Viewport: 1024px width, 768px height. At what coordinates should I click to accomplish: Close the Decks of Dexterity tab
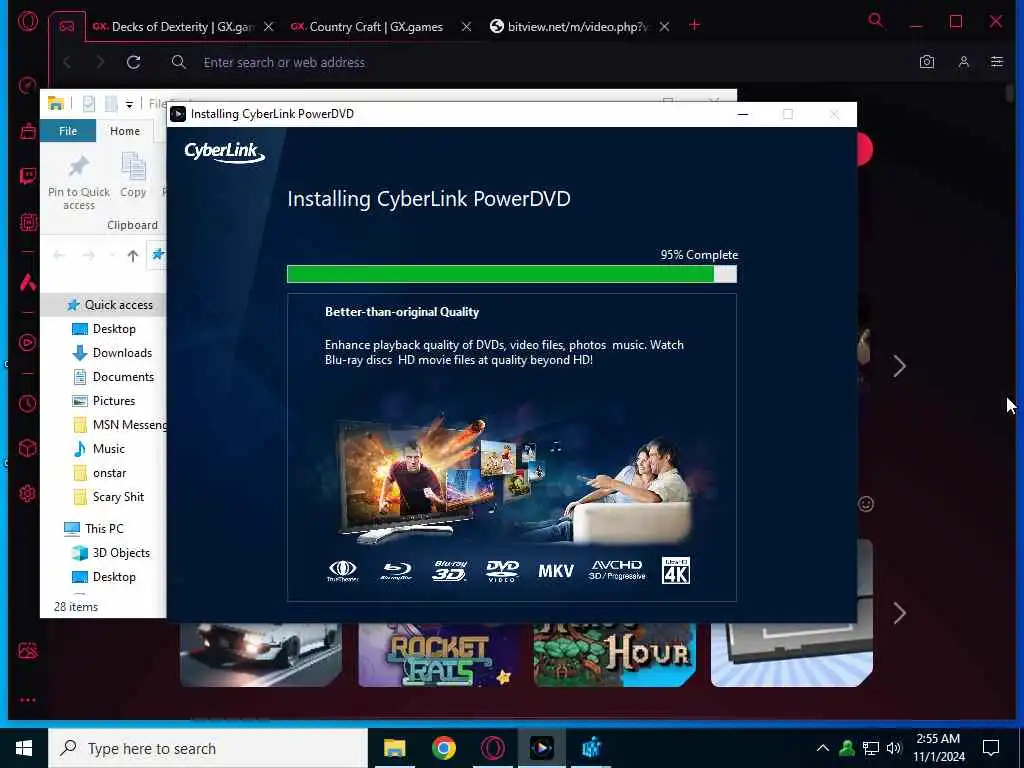268,27
